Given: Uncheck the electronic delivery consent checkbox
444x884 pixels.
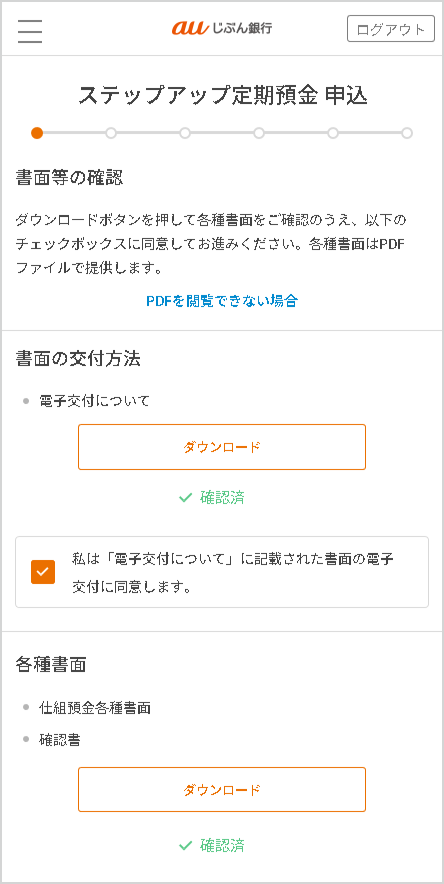Looking at the screenshot, I should (43, 572).
